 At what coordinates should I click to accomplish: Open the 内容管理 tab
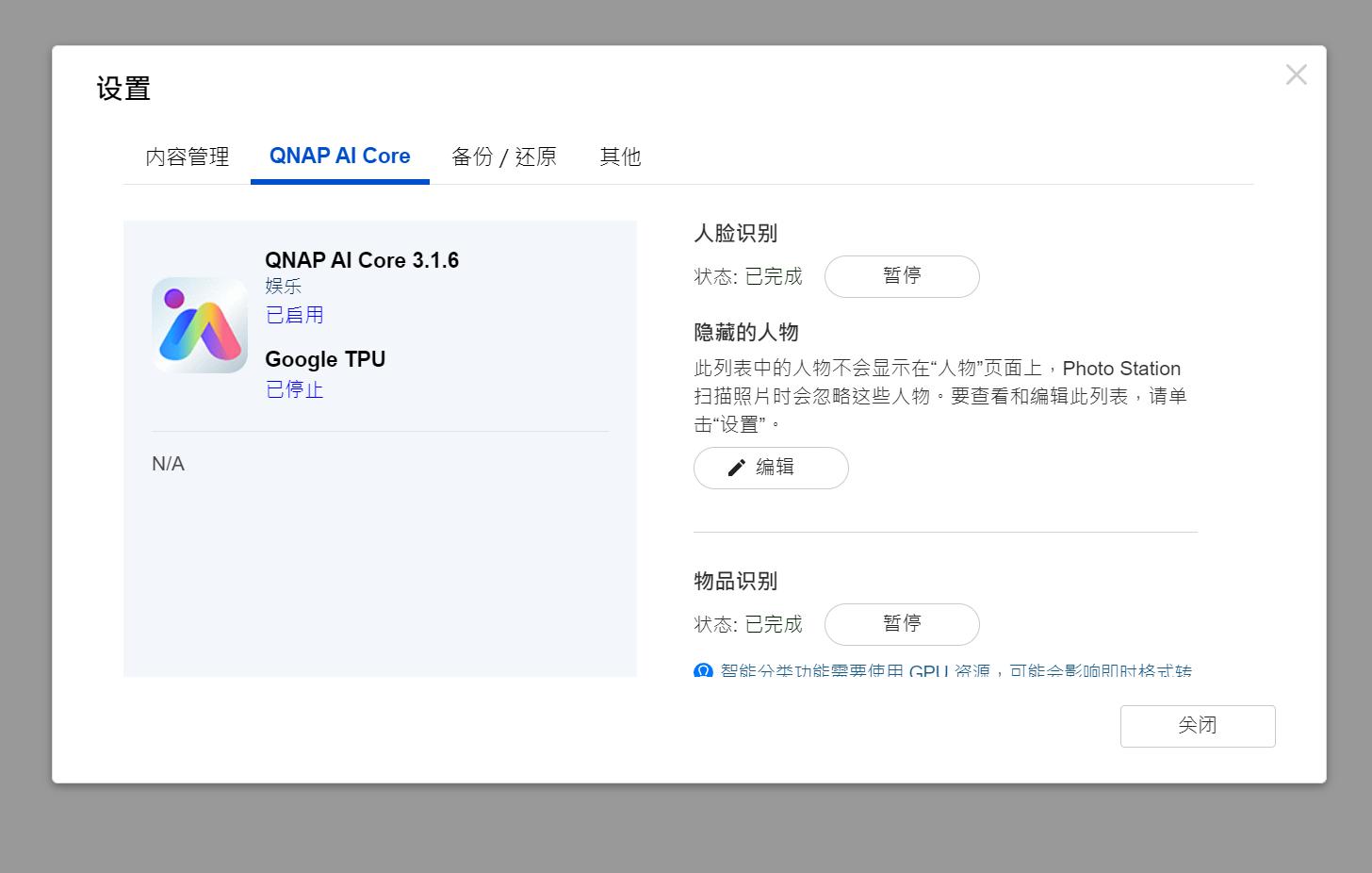188,156
